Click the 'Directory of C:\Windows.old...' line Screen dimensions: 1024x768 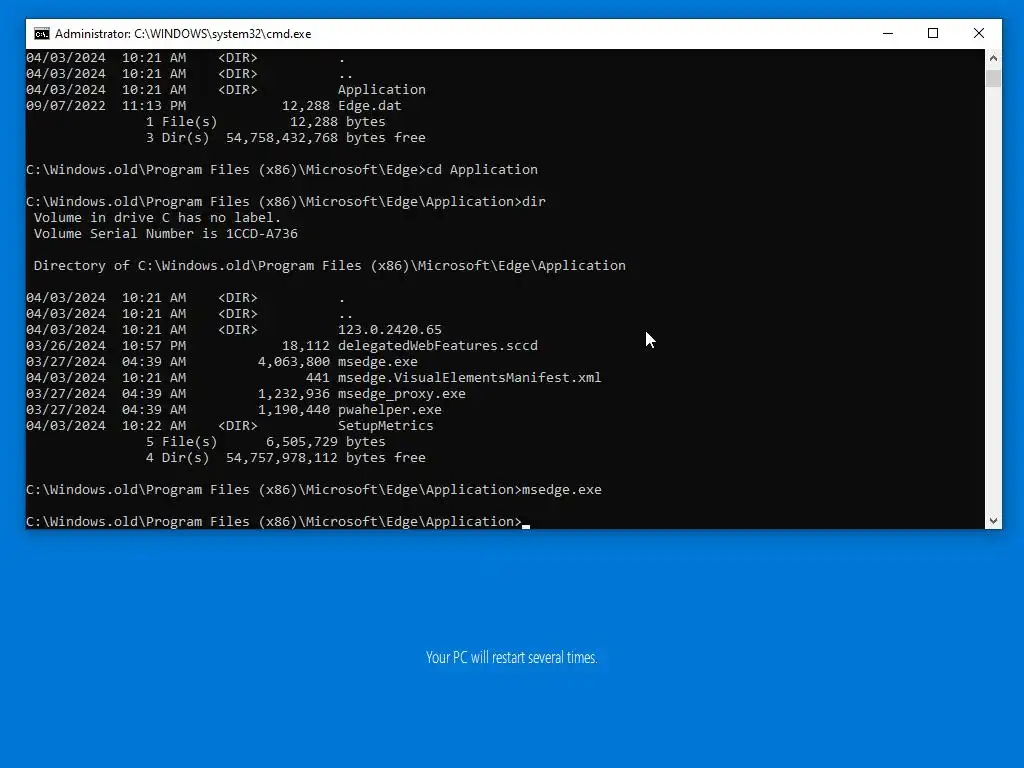(330, 266)
